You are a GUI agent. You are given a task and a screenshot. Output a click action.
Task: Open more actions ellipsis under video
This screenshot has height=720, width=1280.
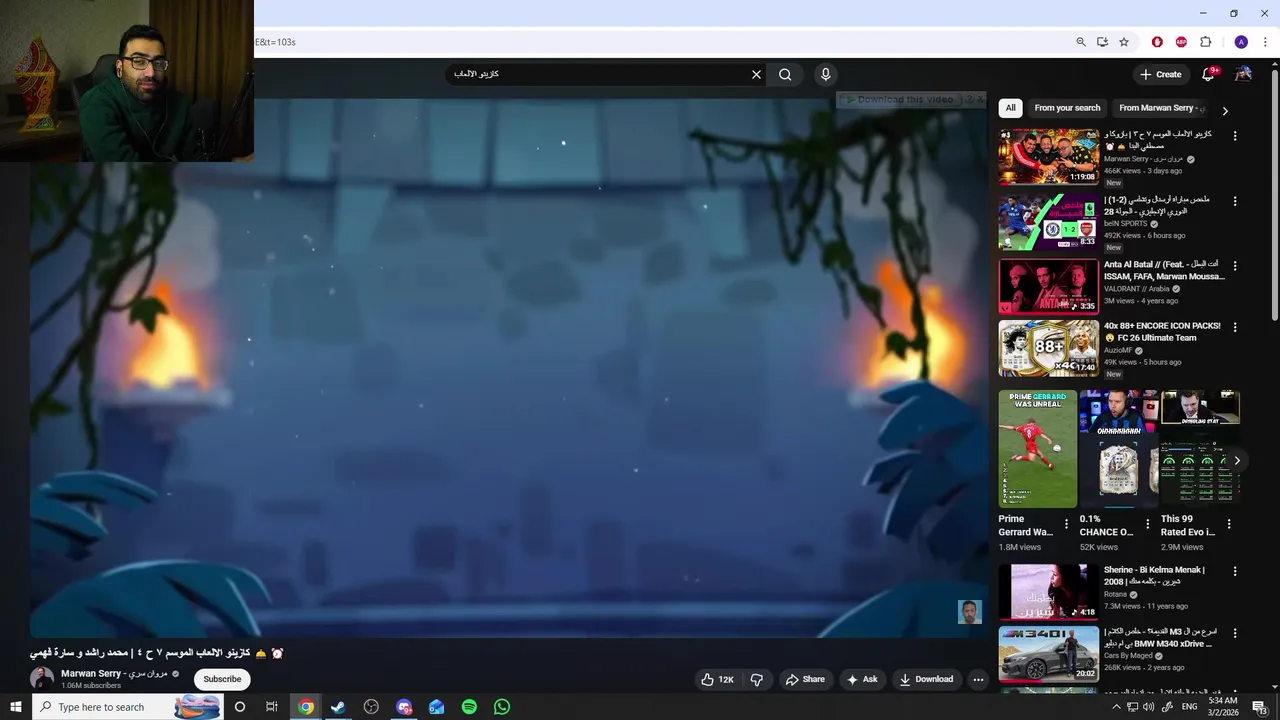click(x=978, y=679)
